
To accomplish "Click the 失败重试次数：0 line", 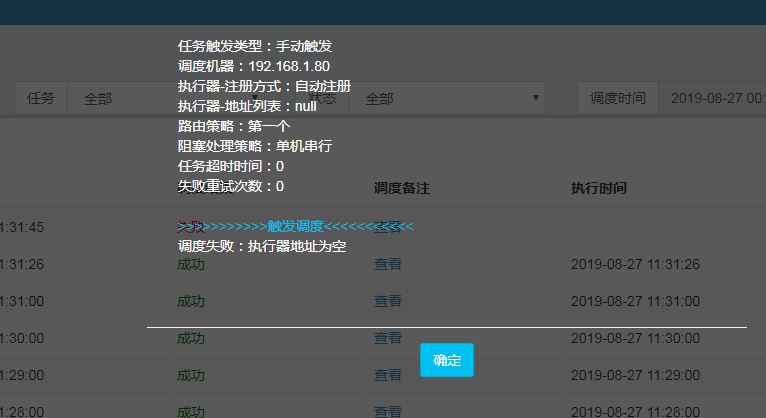I will pos(231,186).
